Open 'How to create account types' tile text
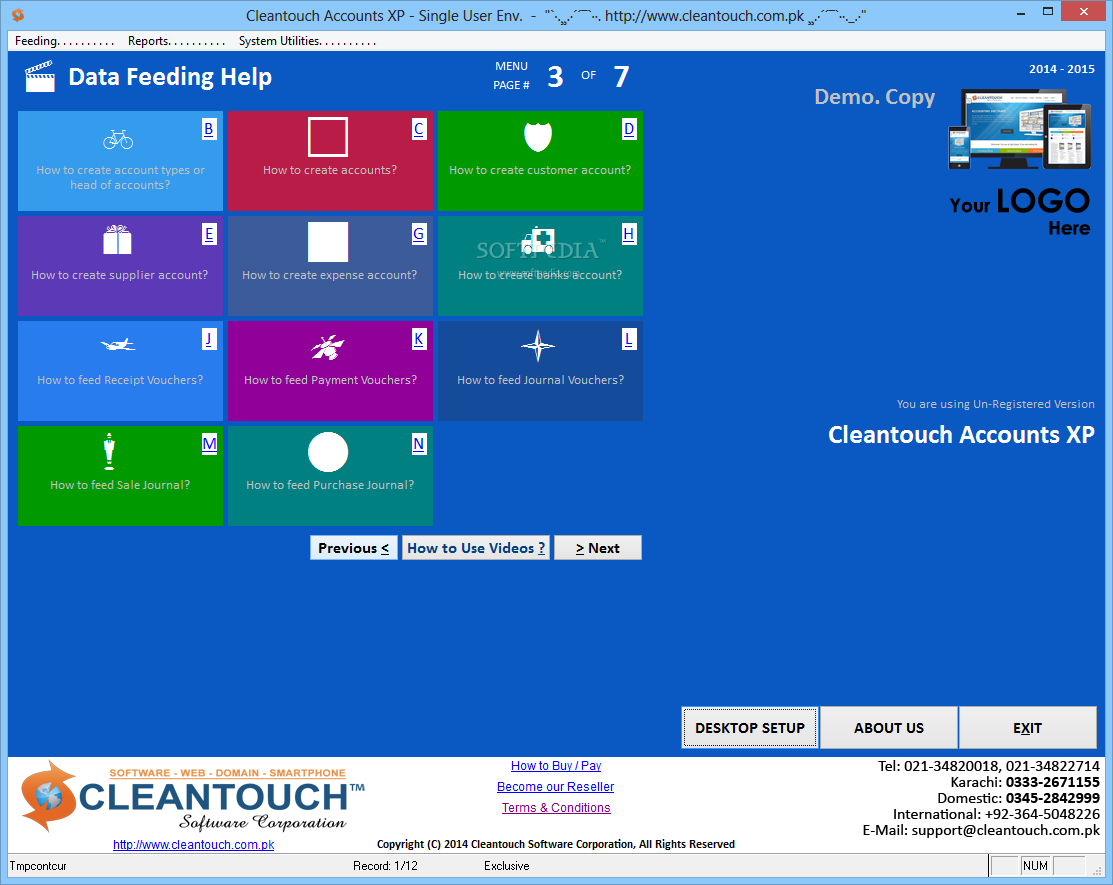 pos(120,177)
